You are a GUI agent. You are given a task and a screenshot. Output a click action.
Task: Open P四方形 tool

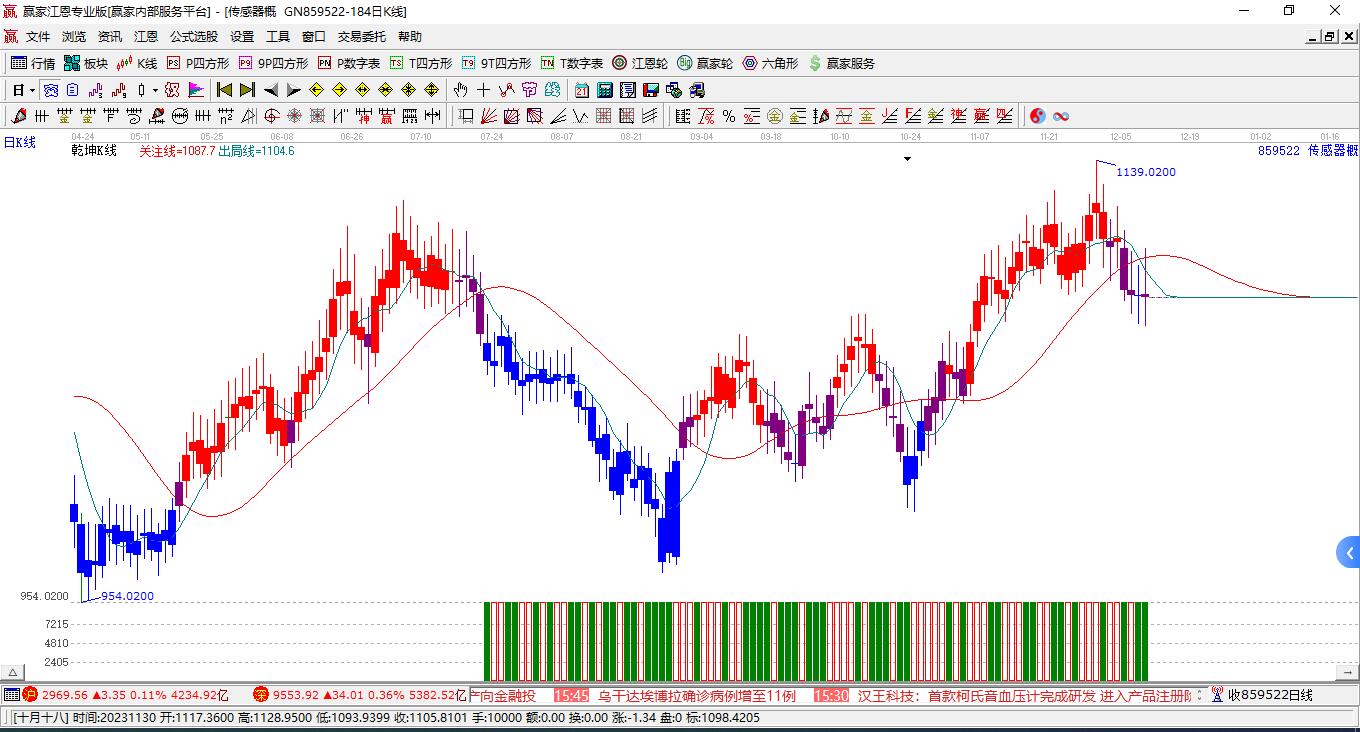198,63
